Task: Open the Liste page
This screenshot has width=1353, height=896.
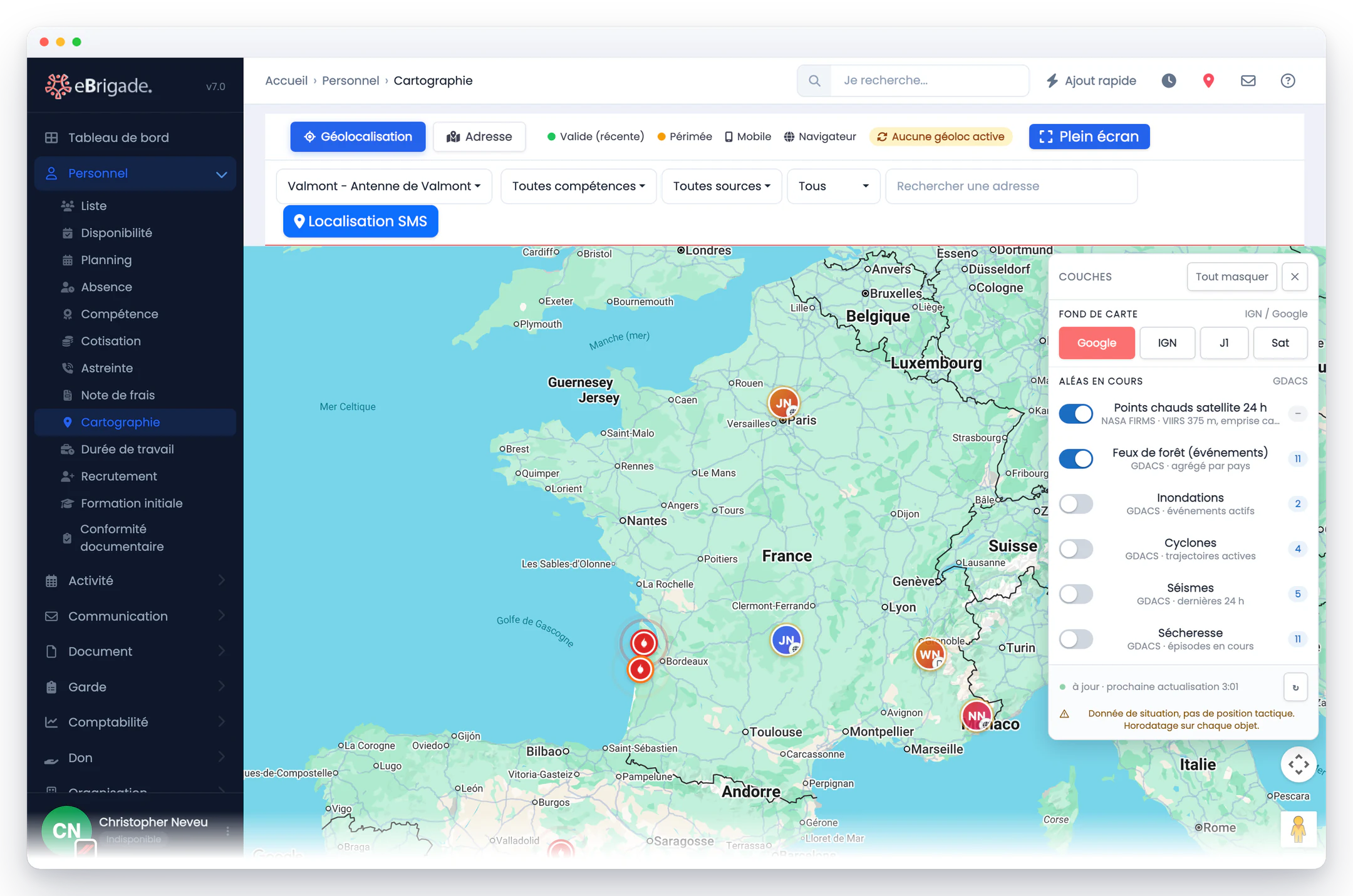Action: 135,206
